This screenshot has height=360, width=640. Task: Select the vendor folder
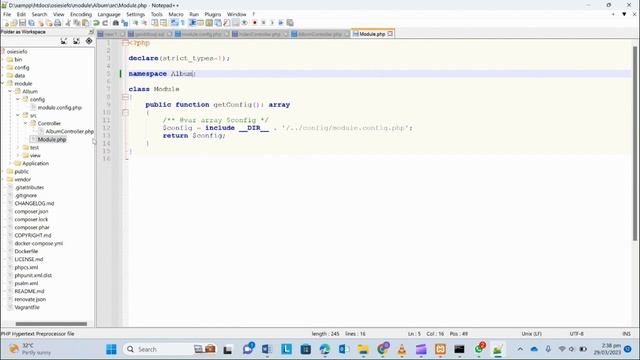point(22,180)
